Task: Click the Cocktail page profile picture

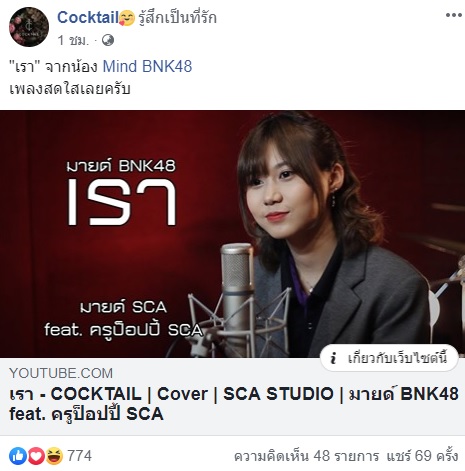Action: click(29, 27)
